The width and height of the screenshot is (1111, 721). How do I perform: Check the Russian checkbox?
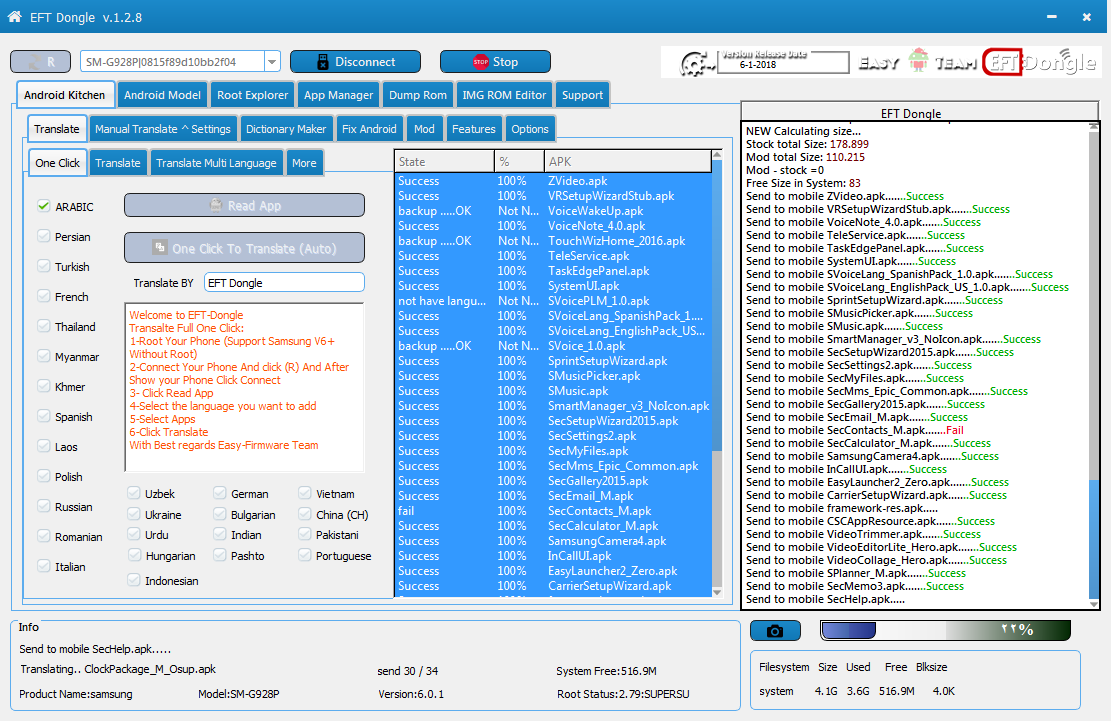(43, 506)
